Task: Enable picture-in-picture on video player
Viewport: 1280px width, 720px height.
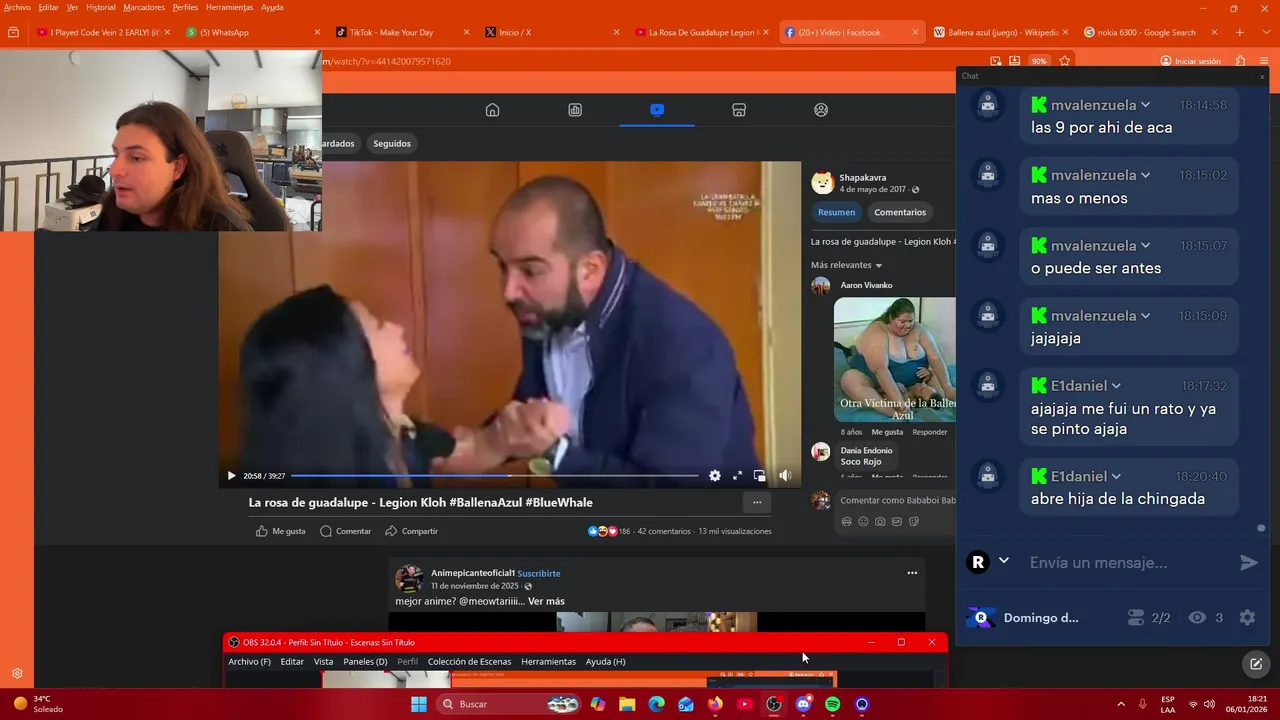Action: pos(760,476)
